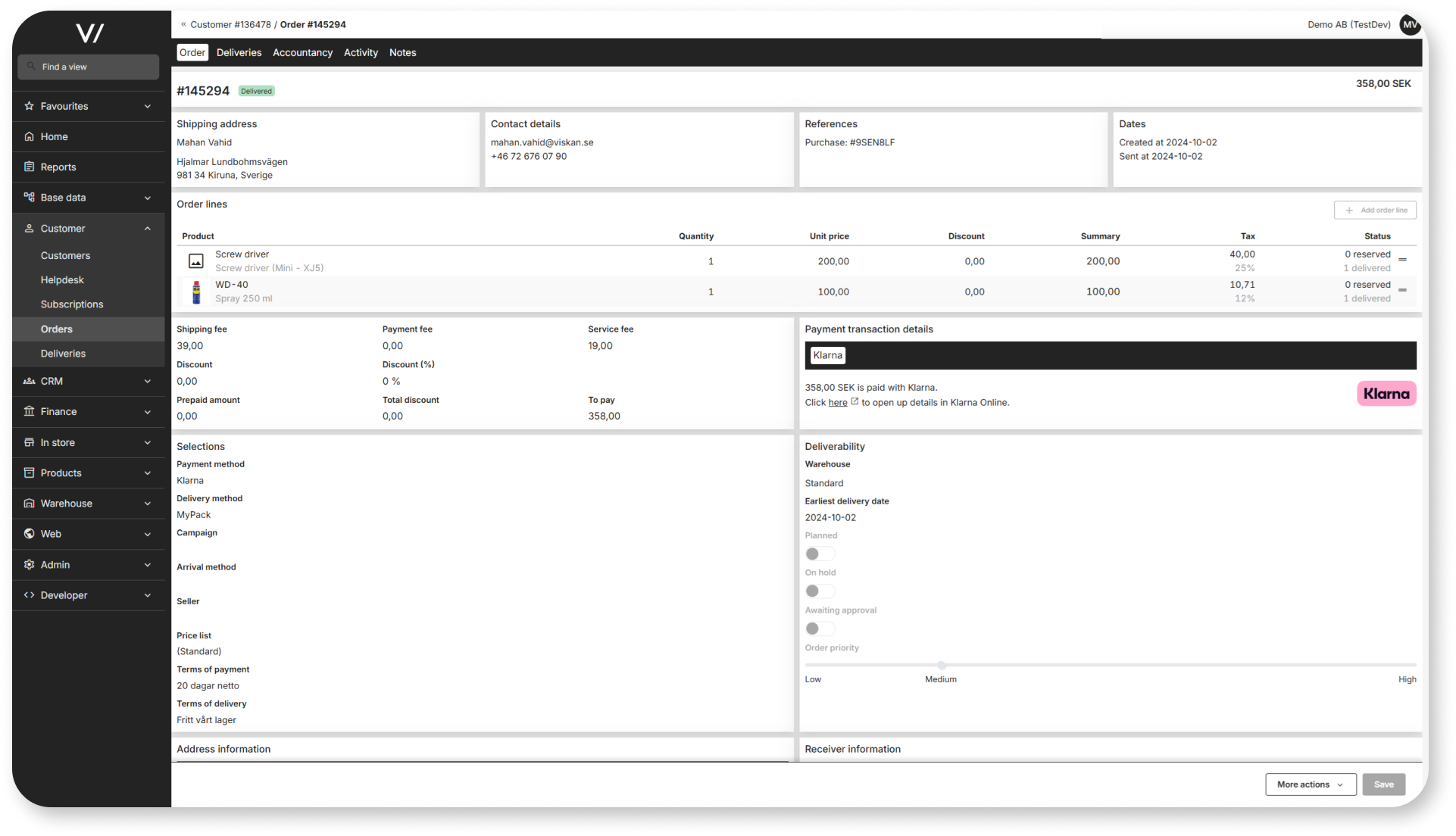Click the Klarna logo
Image resolution: width=1456 pixels, height=836 pixels.
point(1386,393)
